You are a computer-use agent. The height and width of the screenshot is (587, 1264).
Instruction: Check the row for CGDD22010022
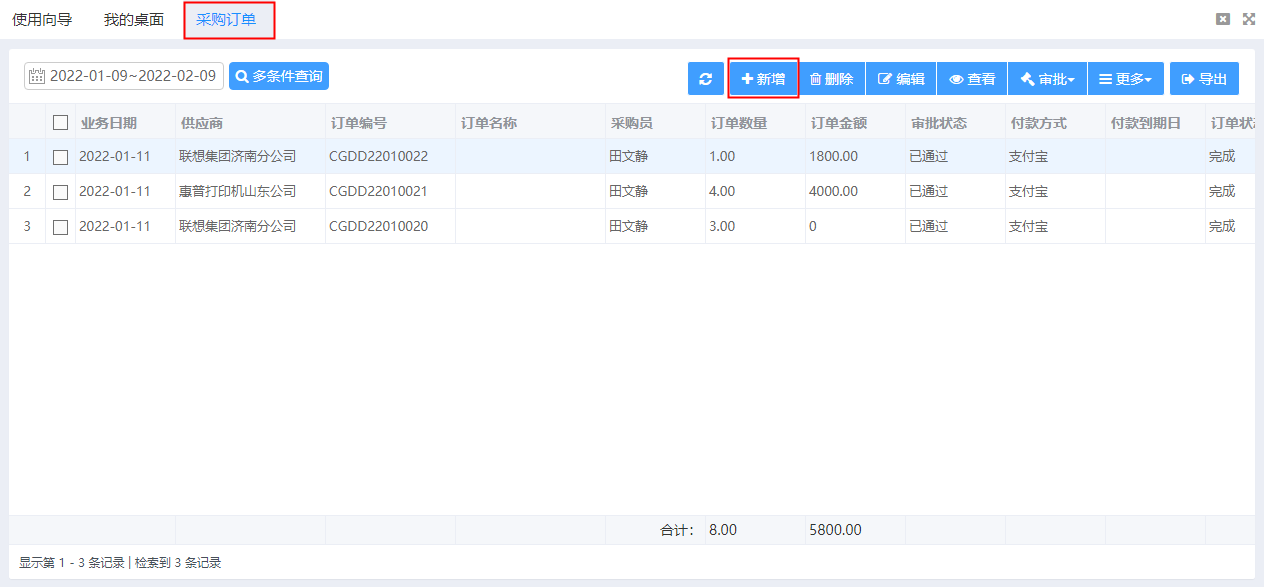[x=60, y=157]
